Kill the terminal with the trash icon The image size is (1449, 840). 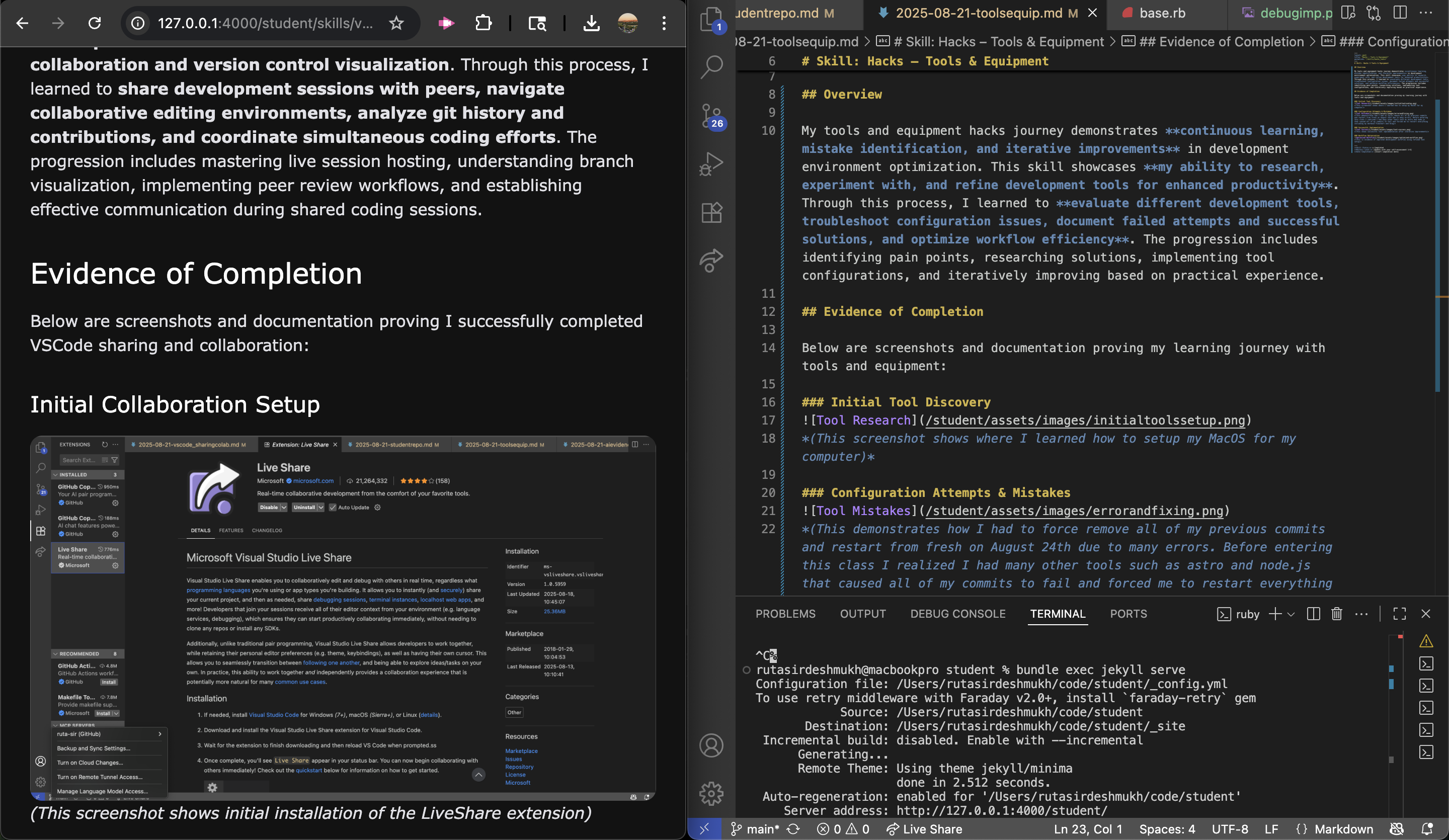click(1337, 614)
